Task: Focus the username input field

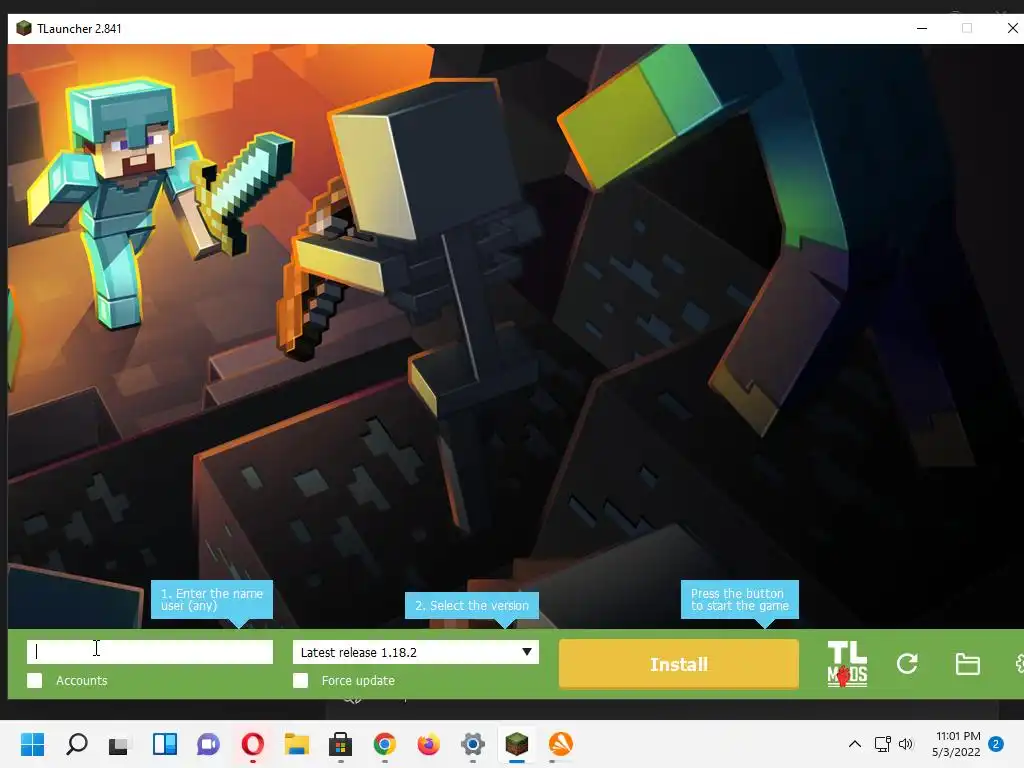Action: tap(150, 652)
